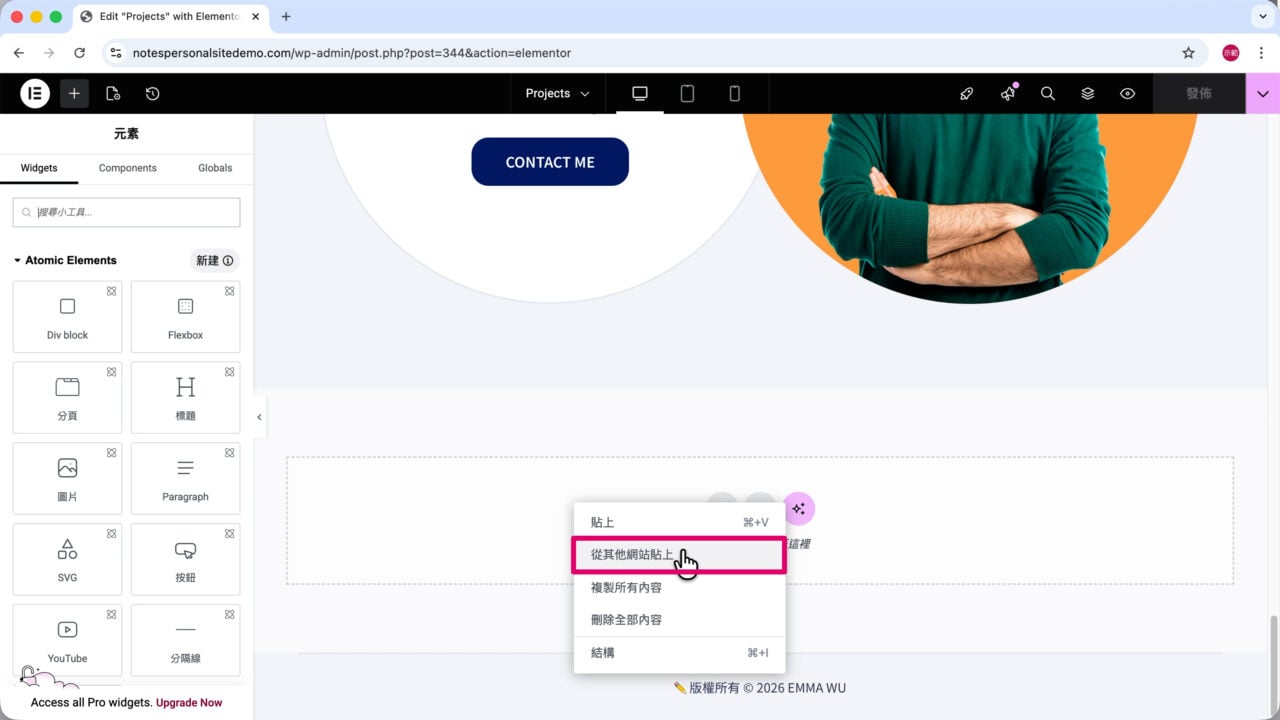Click the add element plus icon

[x=74, y=93]
